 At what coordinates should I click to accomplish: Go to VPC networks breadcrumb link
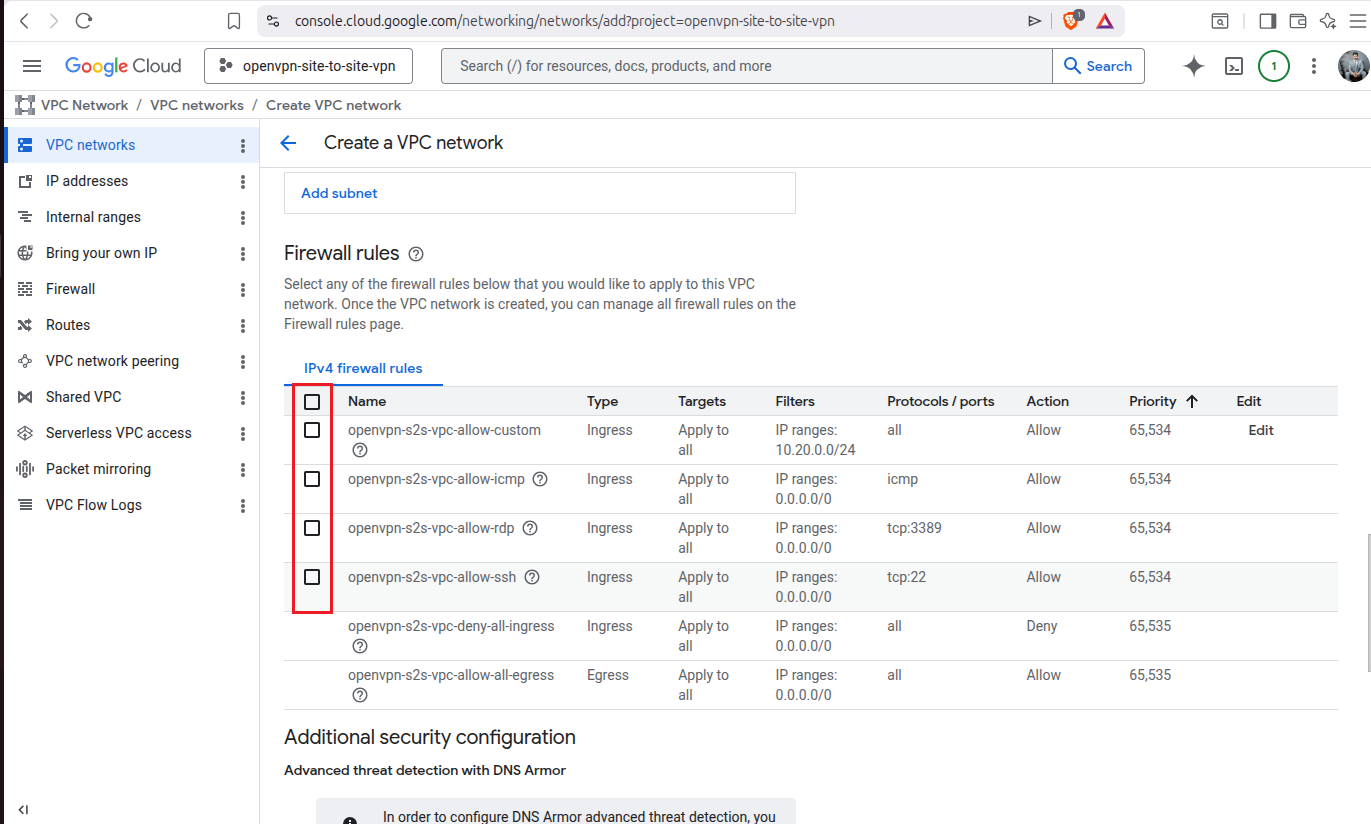pyautogui.click(x=197, y=105)
